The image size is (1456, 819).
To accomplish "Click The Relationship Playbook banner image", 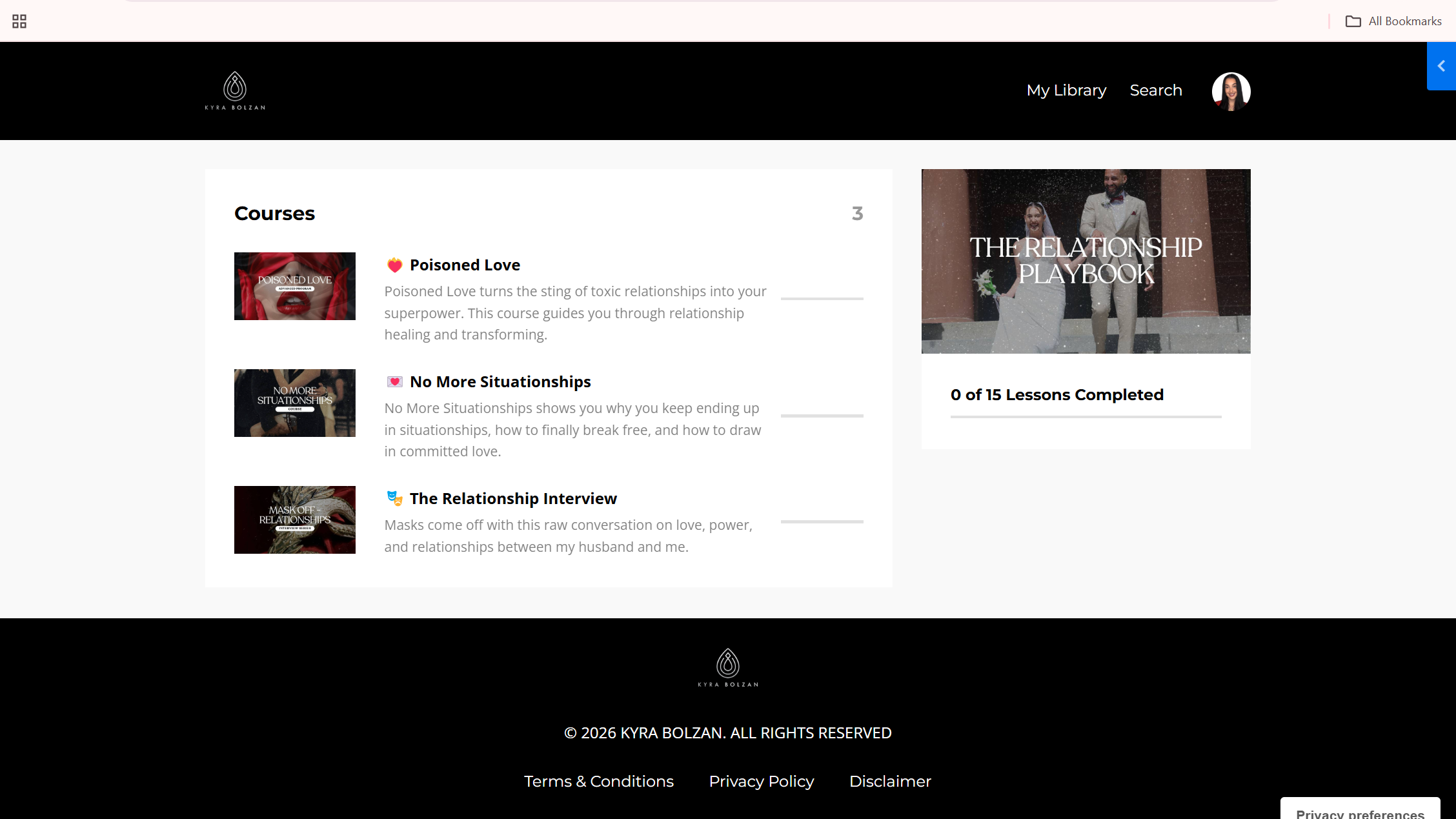I will (1086, 261).
